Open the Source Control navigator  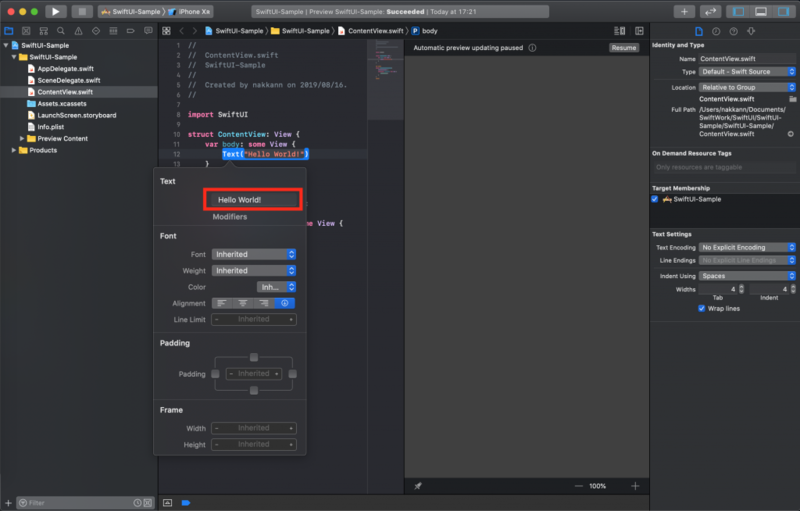26,31
